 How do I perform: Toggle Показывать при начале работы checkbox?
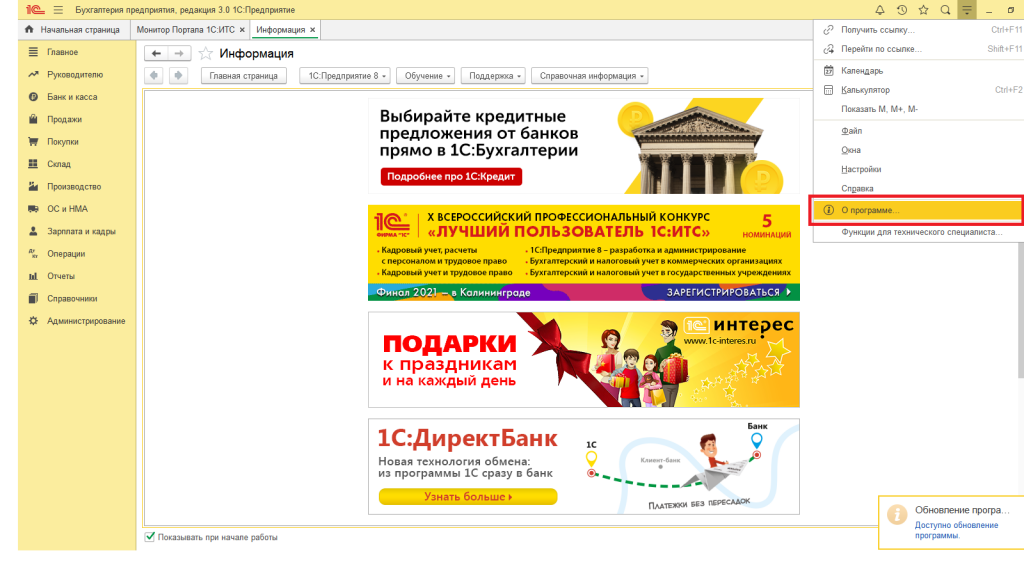coord(150,537)
